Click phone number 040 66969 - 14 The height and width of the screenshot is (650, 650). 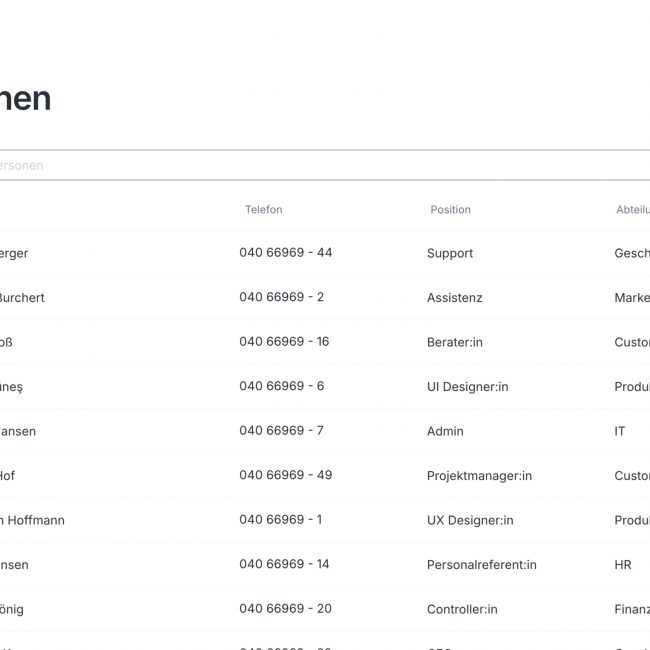284,564
